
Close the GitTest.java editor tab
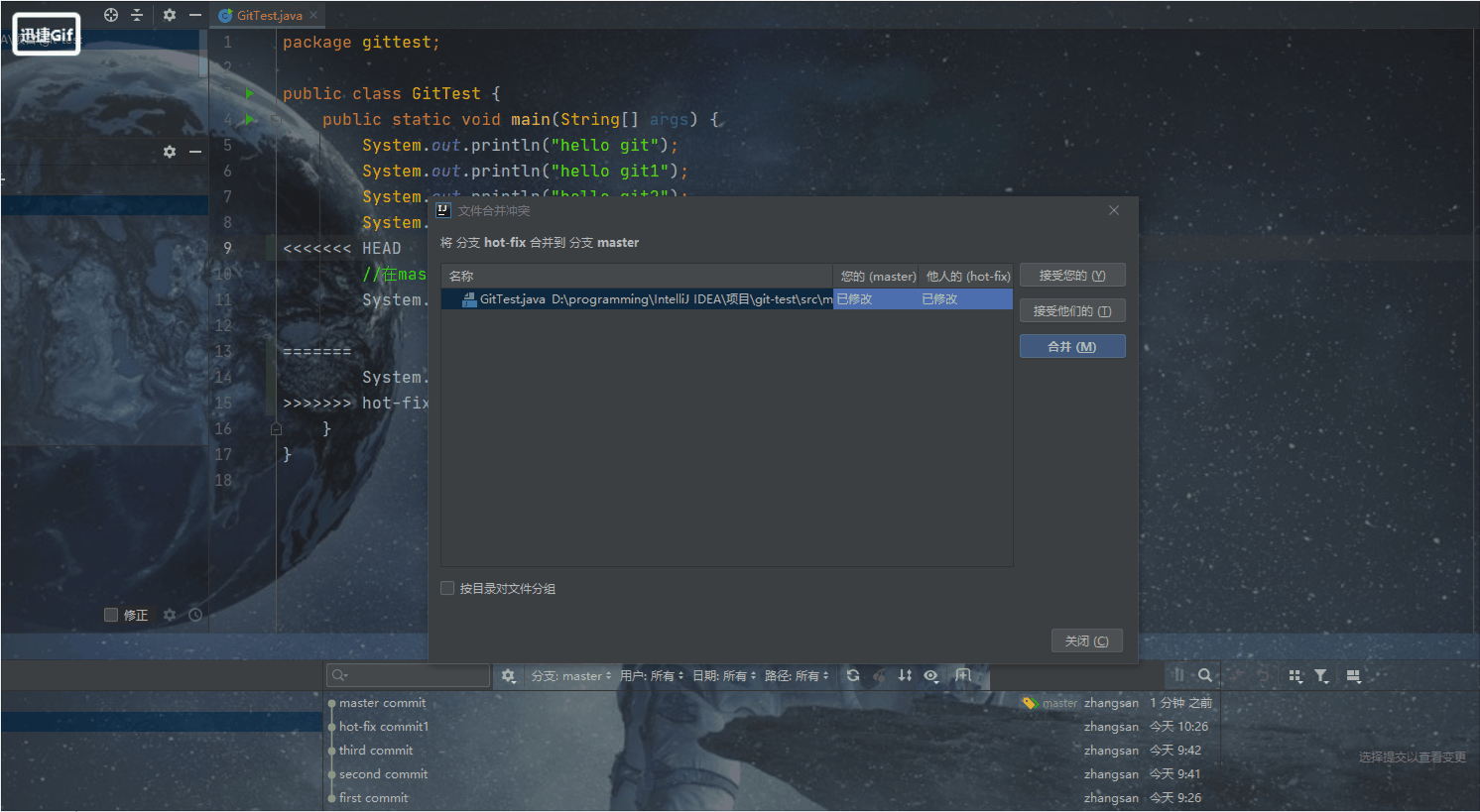coord(313,15)
